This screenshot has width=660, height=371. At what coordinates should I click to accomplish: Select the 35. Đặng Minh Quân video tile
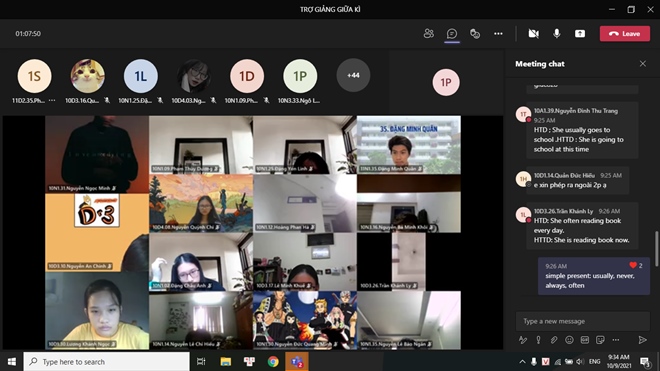(409, 145)
